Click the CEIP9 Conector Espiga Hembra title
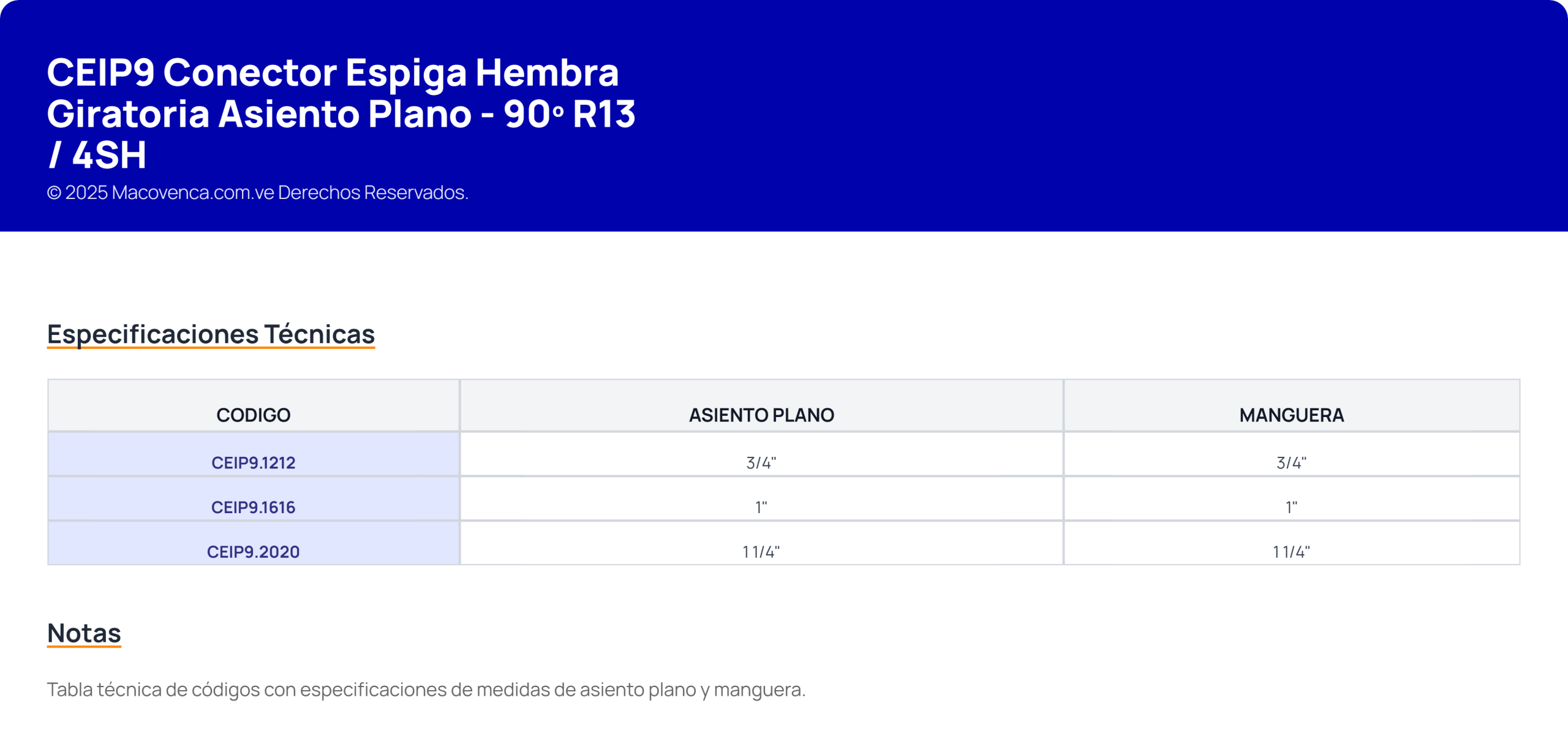Image resolution: width=1568 pixels, height=741 pixels. (341, 113)
